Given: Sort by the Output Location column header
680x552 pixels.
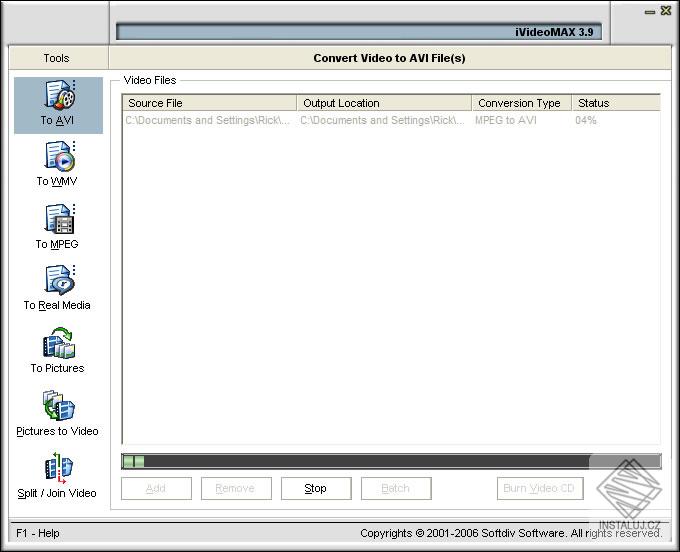Looking at the screenshot, I should (x=384, y=103).
